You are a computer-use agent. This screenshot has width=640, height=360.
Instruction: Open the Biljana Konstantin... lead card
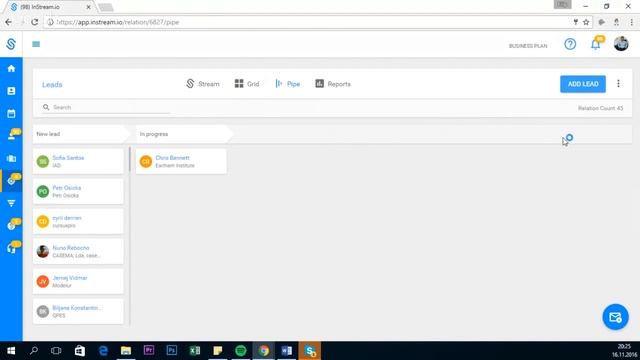point(78,311)
